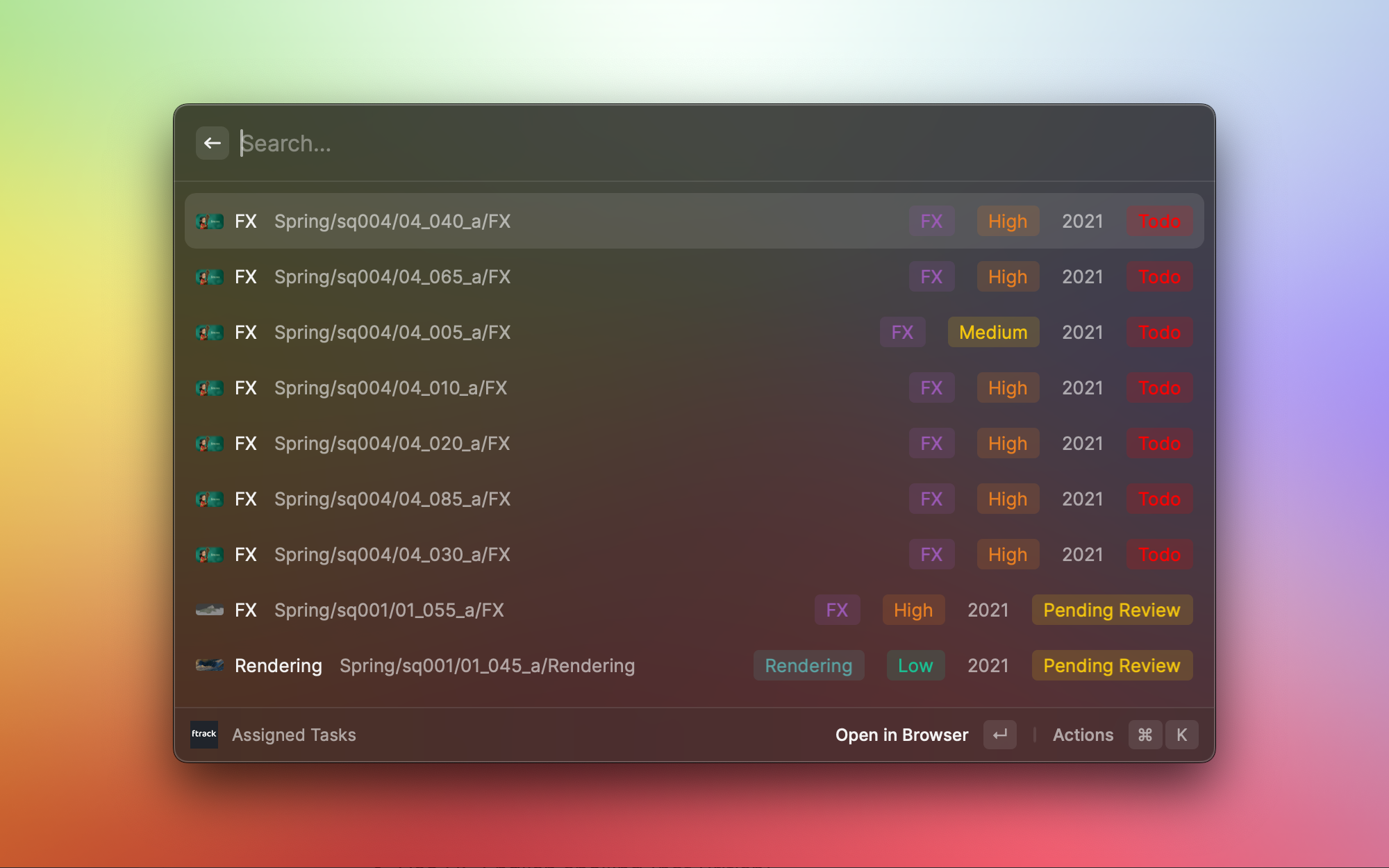Click the back arrow button
Viewport: 1389px width, 868px height.
tap(212, 143)
